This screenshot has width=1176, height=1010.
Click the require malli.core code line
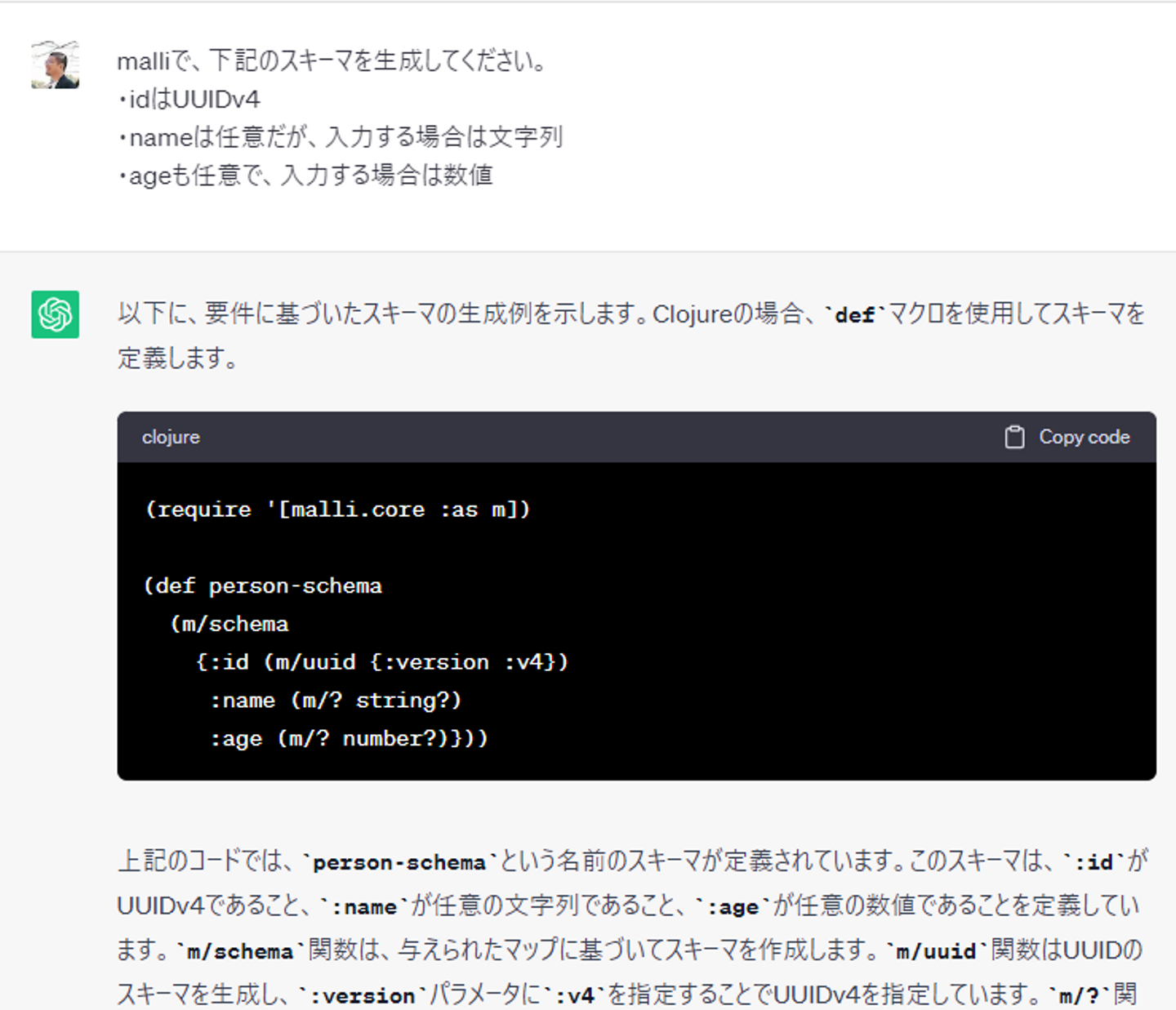click(x=338, y=509)
